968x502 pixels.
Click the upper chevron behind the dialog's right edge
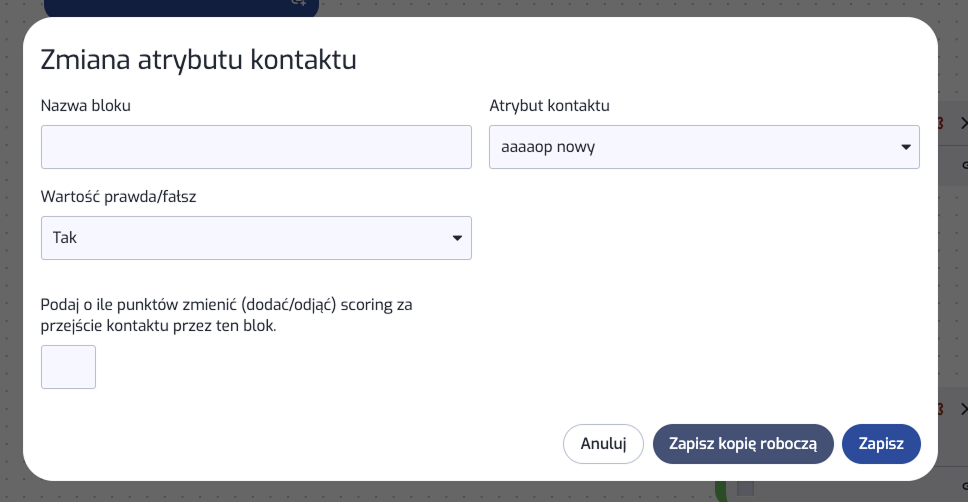coord(962,124)
